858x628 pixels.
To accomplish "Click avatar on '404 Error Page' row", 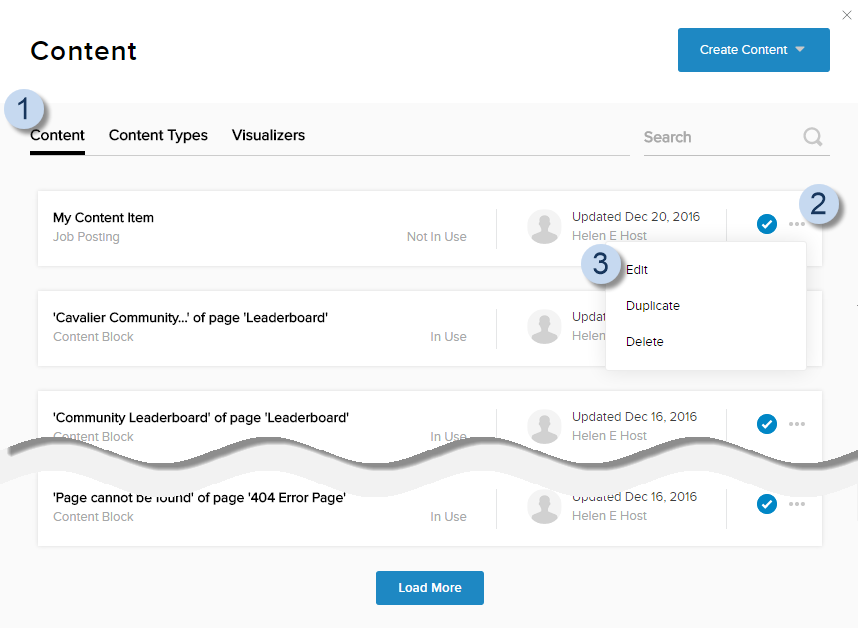I will click(544, 506).
